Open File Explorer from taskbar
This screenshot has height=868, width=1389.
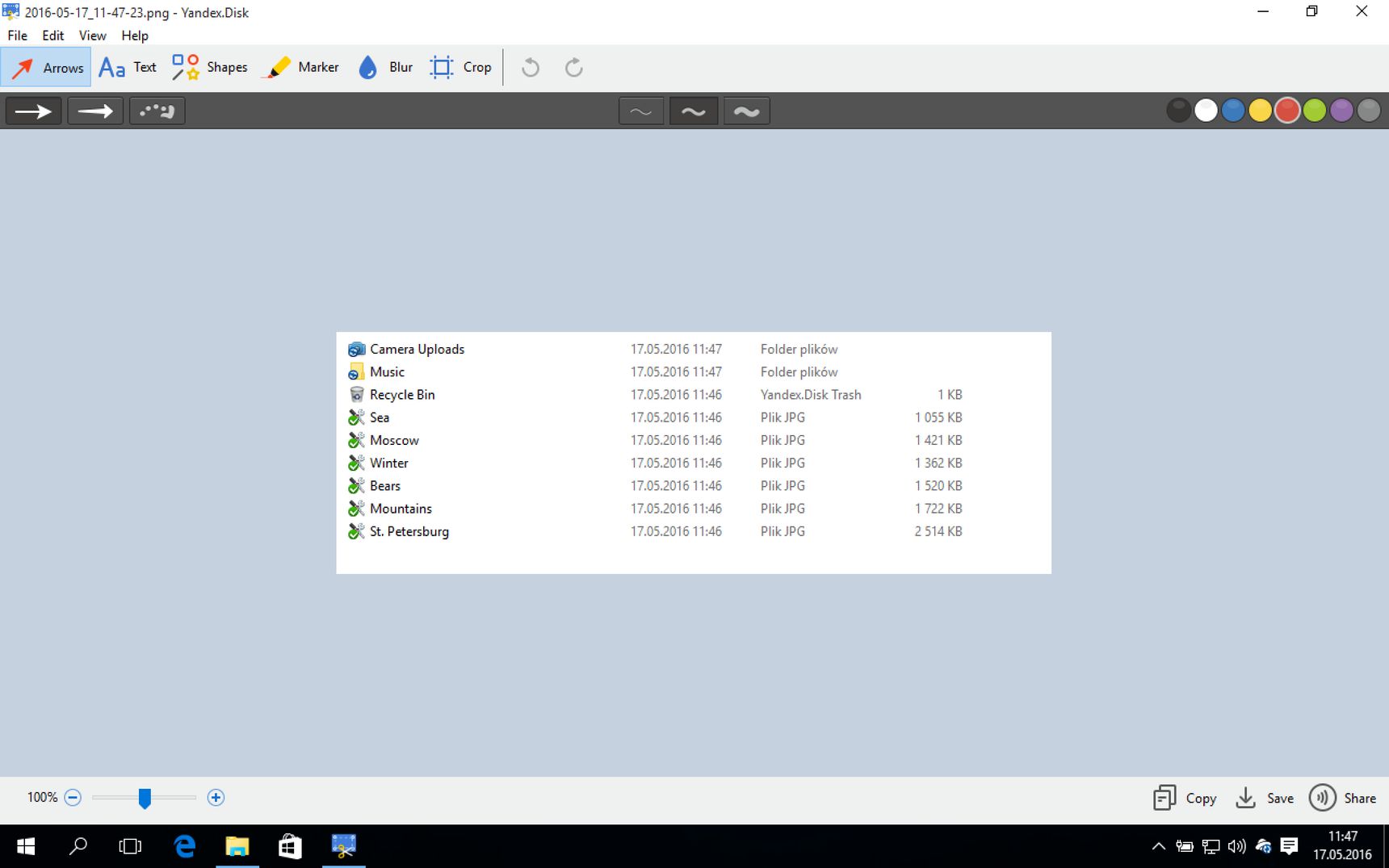[237, 846]
